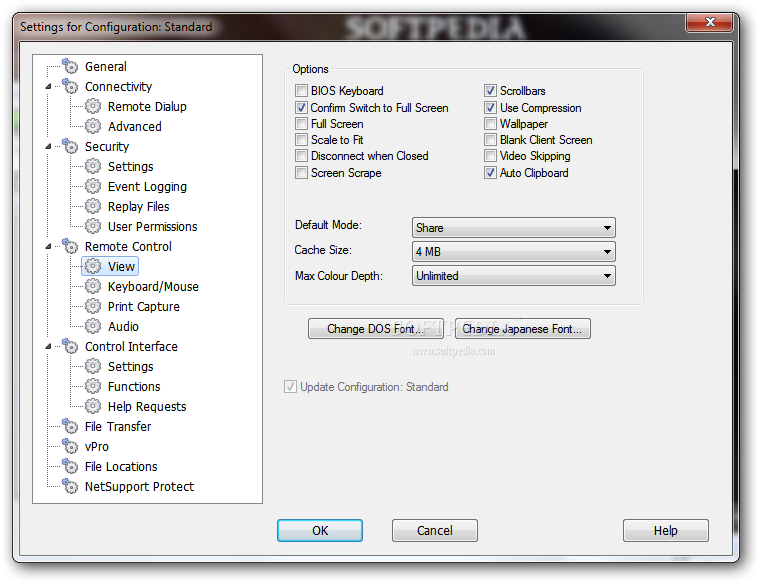Open the Default Mode dropdown

tap(514, 227)
